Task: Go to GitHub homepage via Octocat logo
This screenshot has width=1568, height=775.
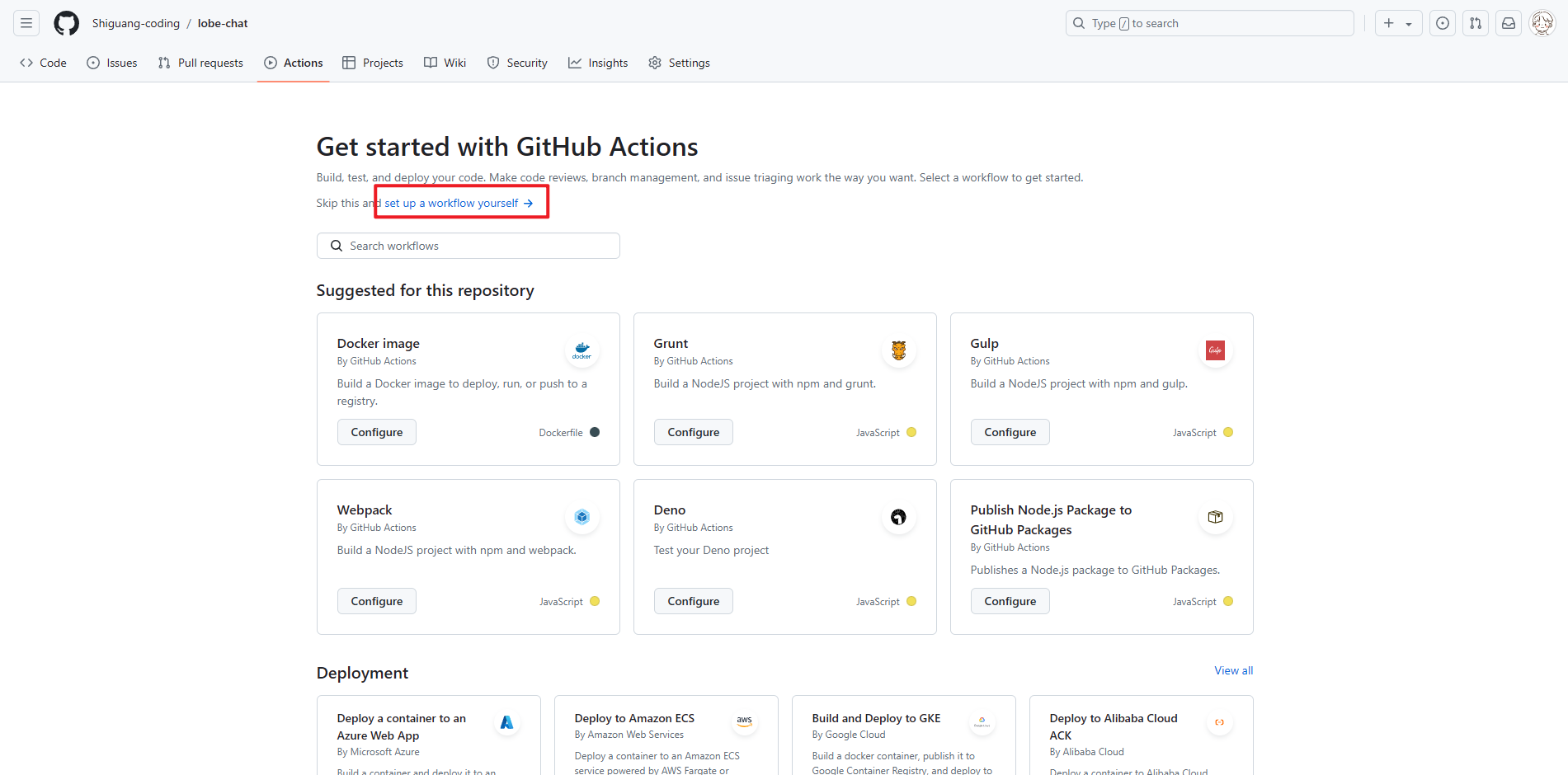Action: pyautogui.click(x=67, y=23)
